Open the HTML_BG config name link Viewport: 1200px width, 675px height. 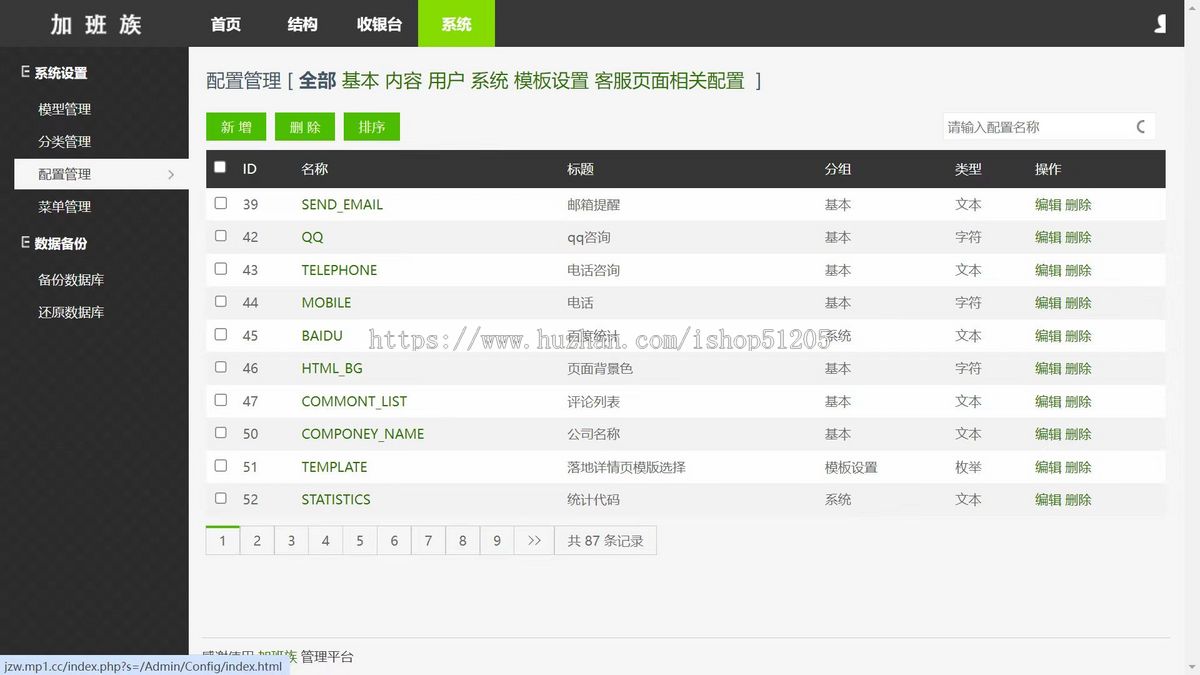point(332,368)
